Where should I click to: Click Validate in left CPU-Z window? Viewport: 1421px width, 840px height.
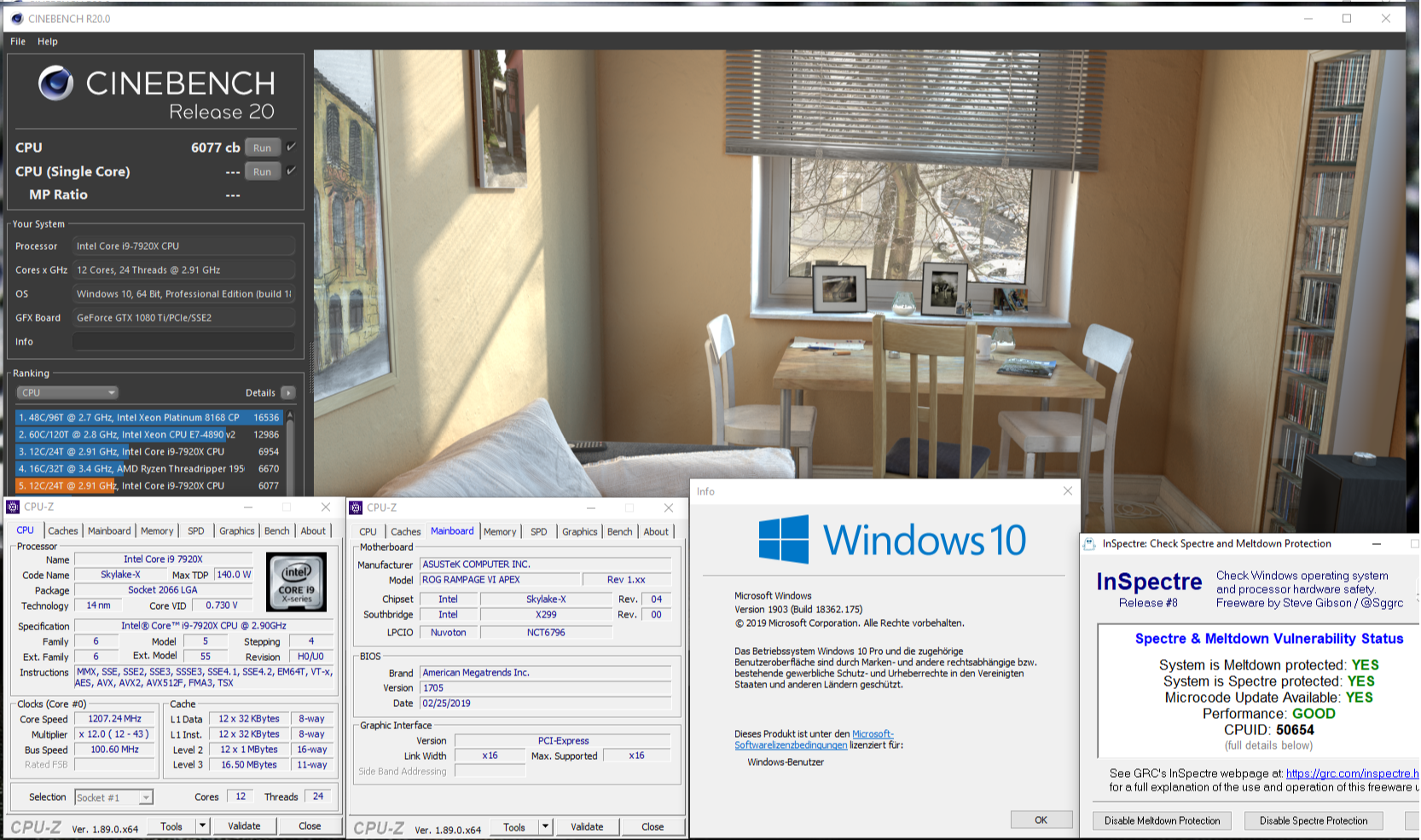pyautogui.click(x=244, y=826)
